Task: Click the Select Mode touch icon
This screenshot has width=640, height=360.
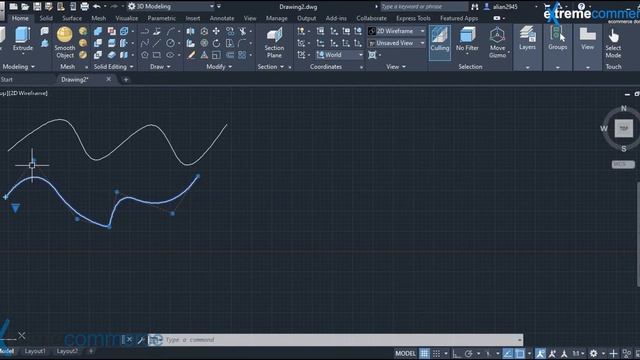Action: pyautogui.click(x=613, y=36)
